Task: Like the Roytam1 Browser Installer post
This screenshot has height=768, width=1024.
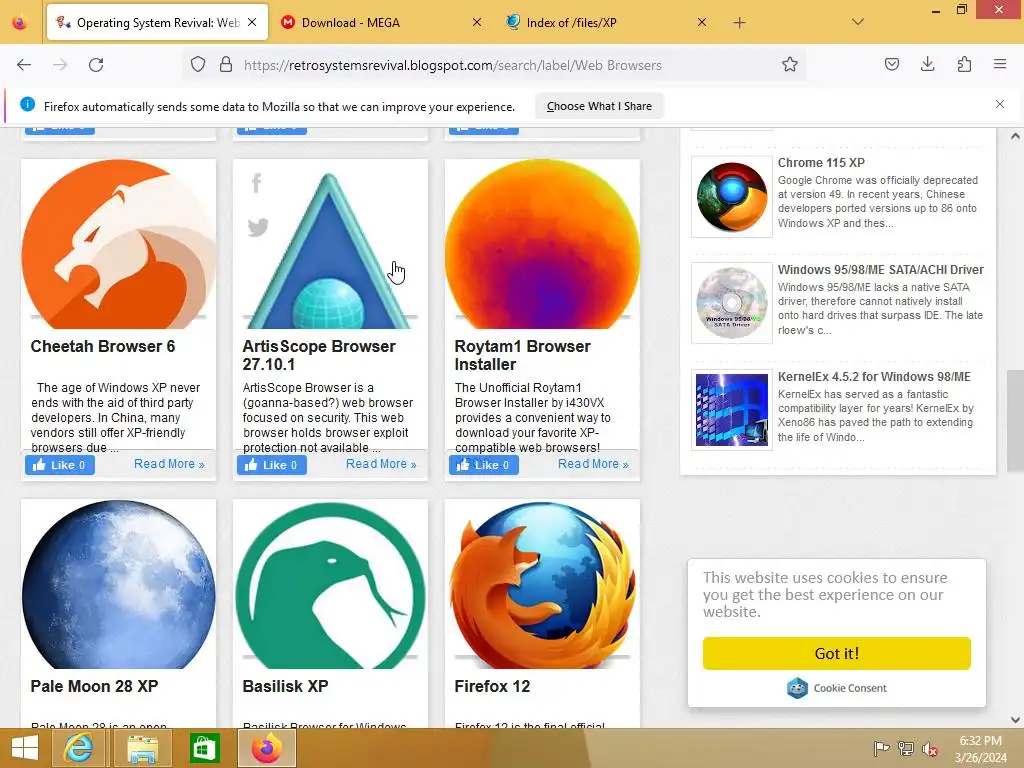Action: 484,465
